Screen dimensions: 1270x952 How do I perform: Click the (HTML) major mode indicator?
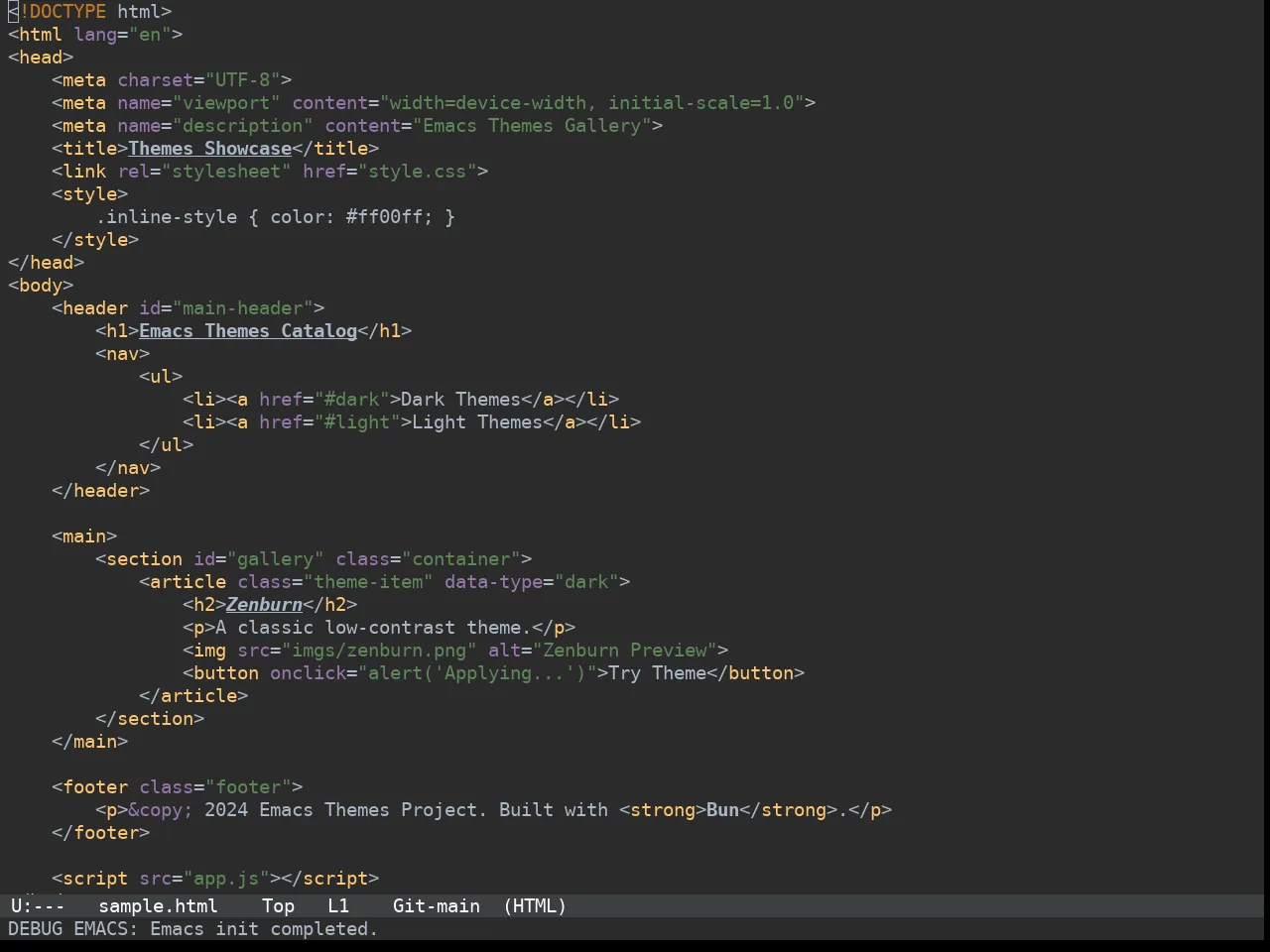tap(535, 906)
